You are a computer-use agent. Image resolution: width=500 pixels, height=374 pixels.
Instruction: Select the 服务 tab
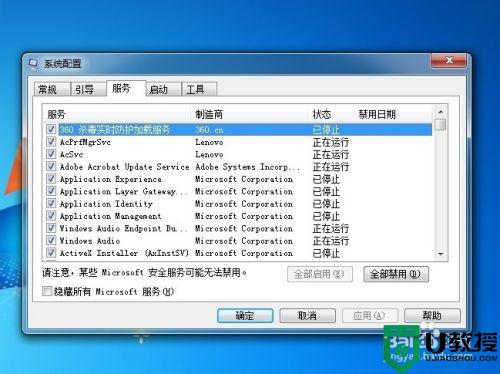click(126, 89)
